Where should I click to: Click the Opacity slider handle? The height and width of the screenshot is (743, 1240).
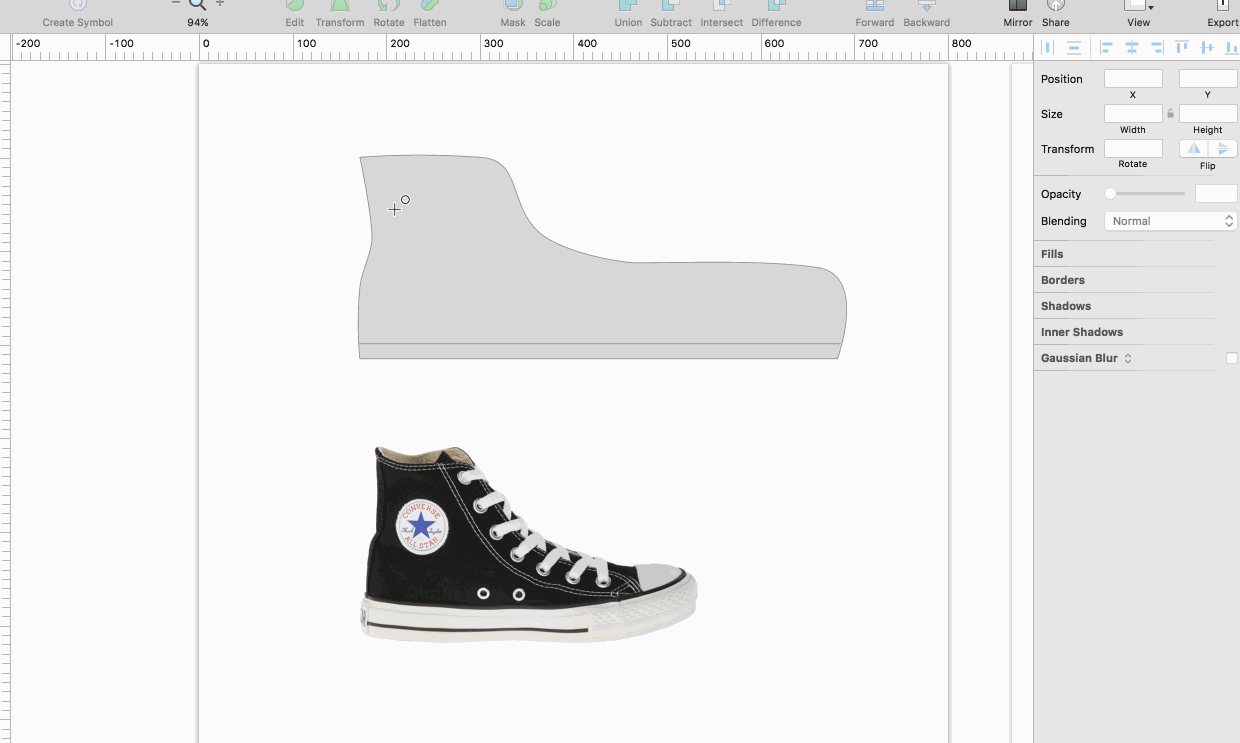(x=1110, y=194)
